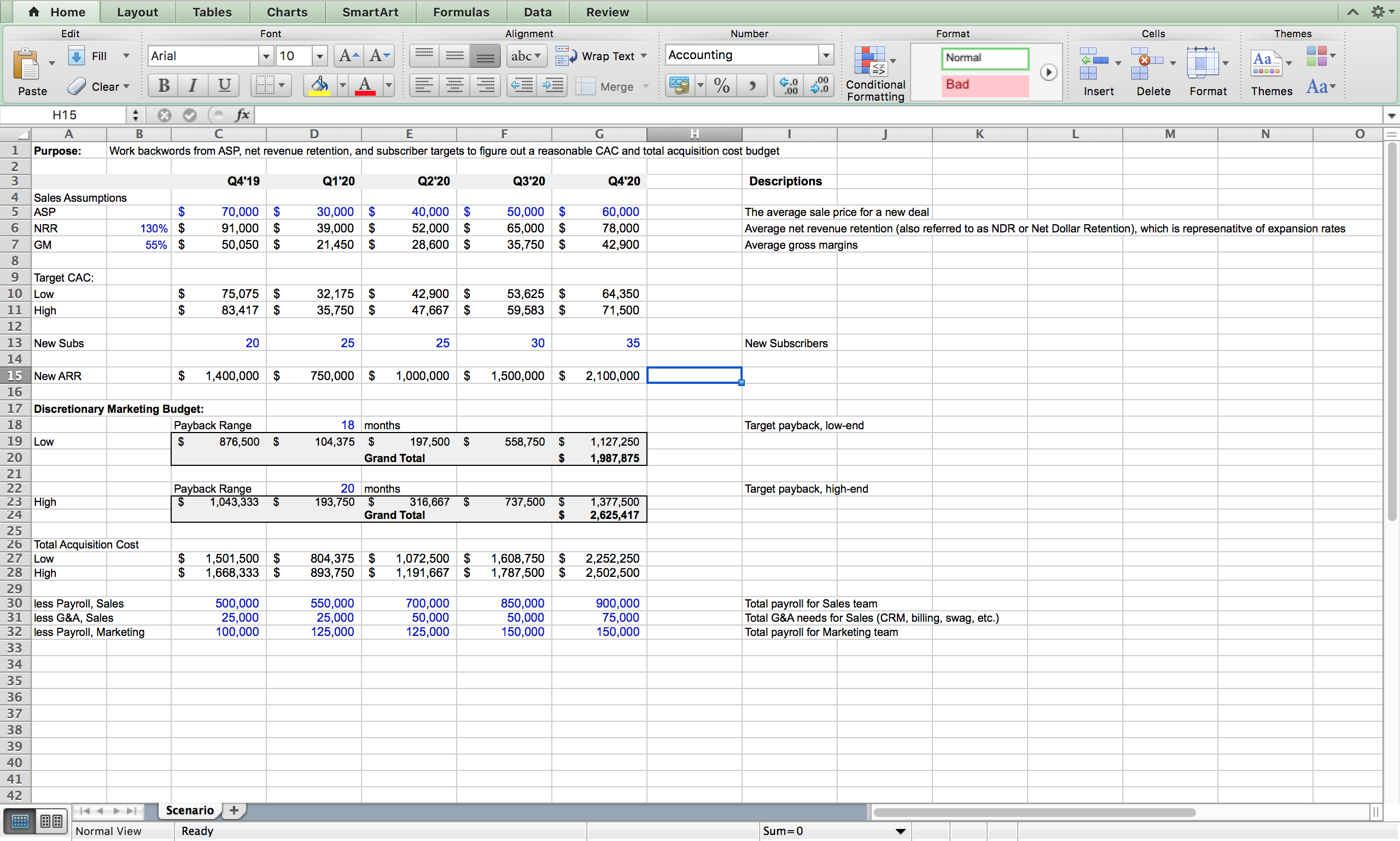Show more cell styles arrow
The image size is (1400, 841).
pyautogui.click(x=1048, y=73)
